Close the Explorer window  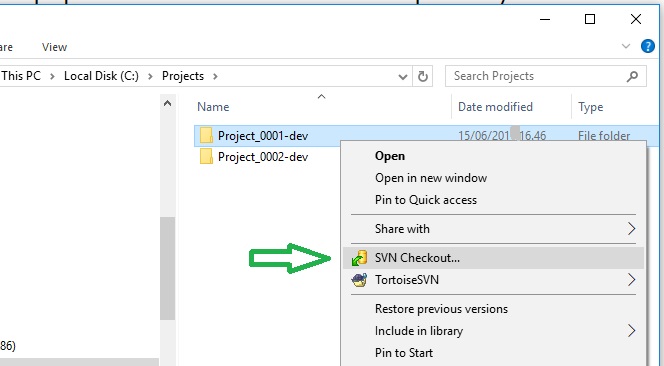click(636, 19)
